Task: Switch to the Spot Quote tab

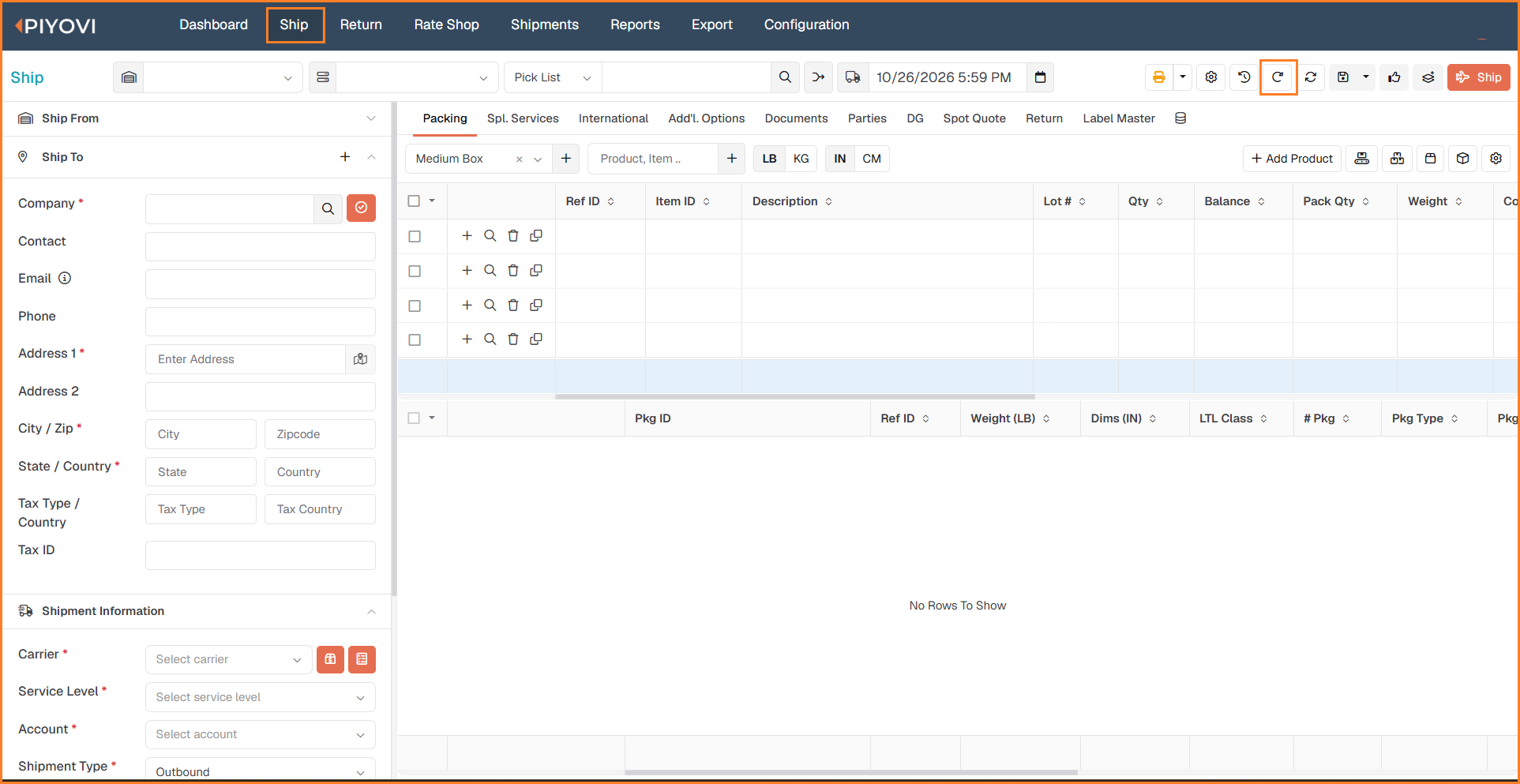Action: coord(974,118)
